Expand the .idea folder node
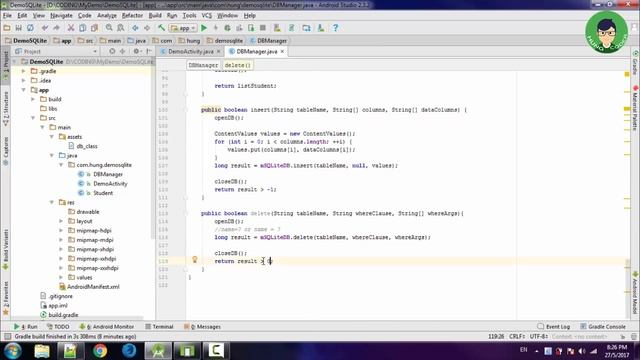This screenshot has height=360, width=640. click(x=24, y=80)
